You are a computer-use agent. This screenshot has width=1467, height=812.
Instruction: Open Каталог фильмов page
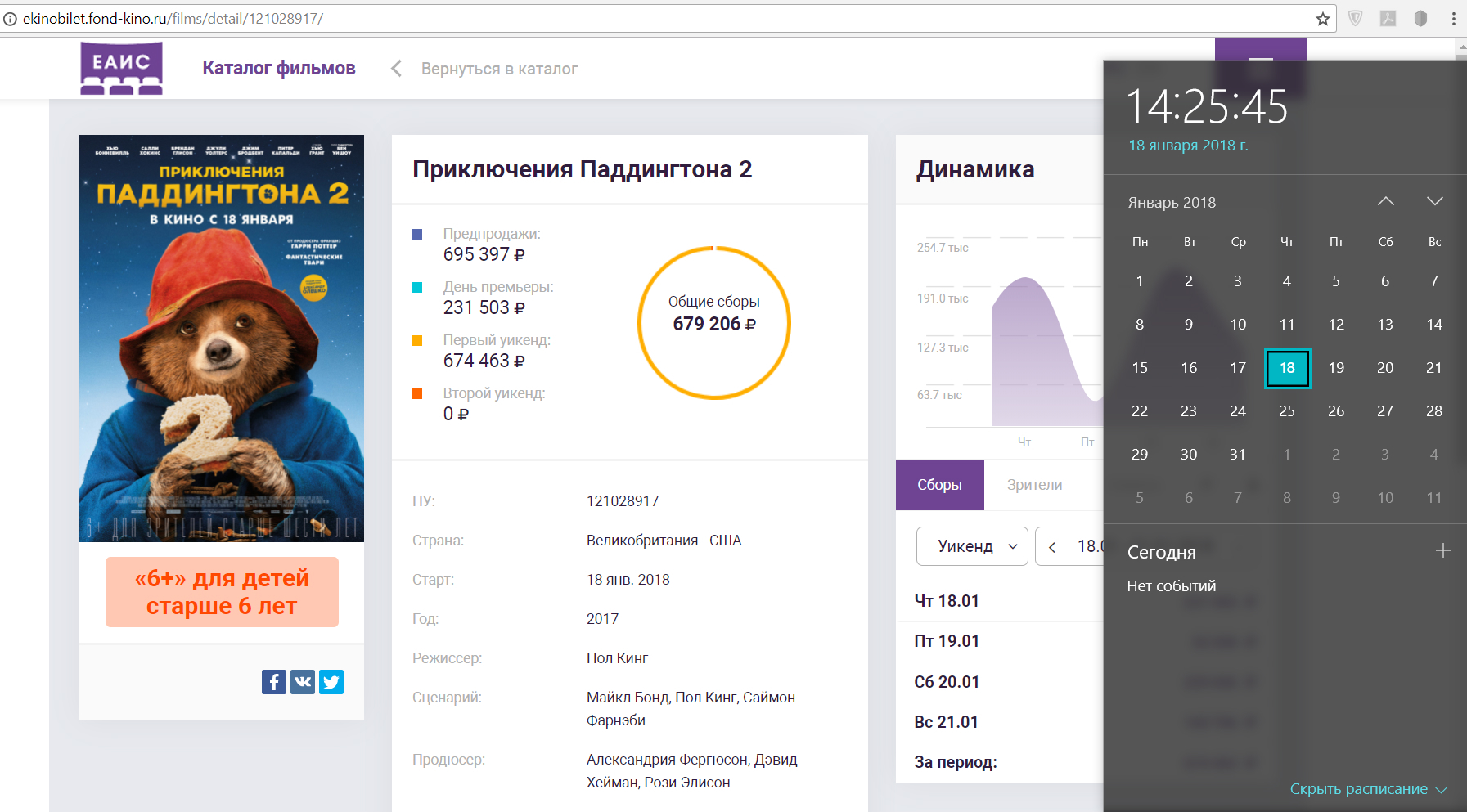pyautogui.click(x=279, y=68)
